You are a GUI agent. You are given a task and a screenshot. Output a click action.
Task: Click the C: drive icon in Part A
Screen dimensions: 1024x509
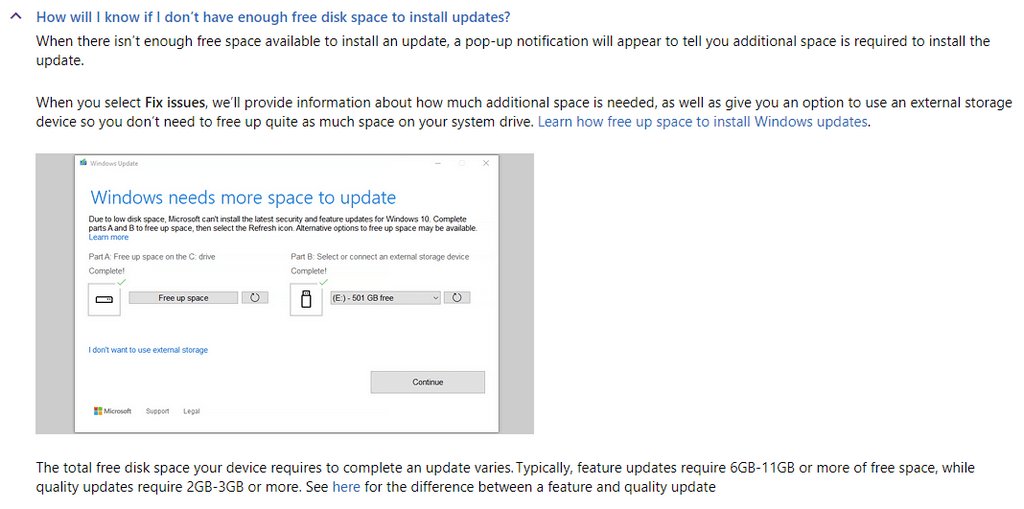(x=104, y=299)
